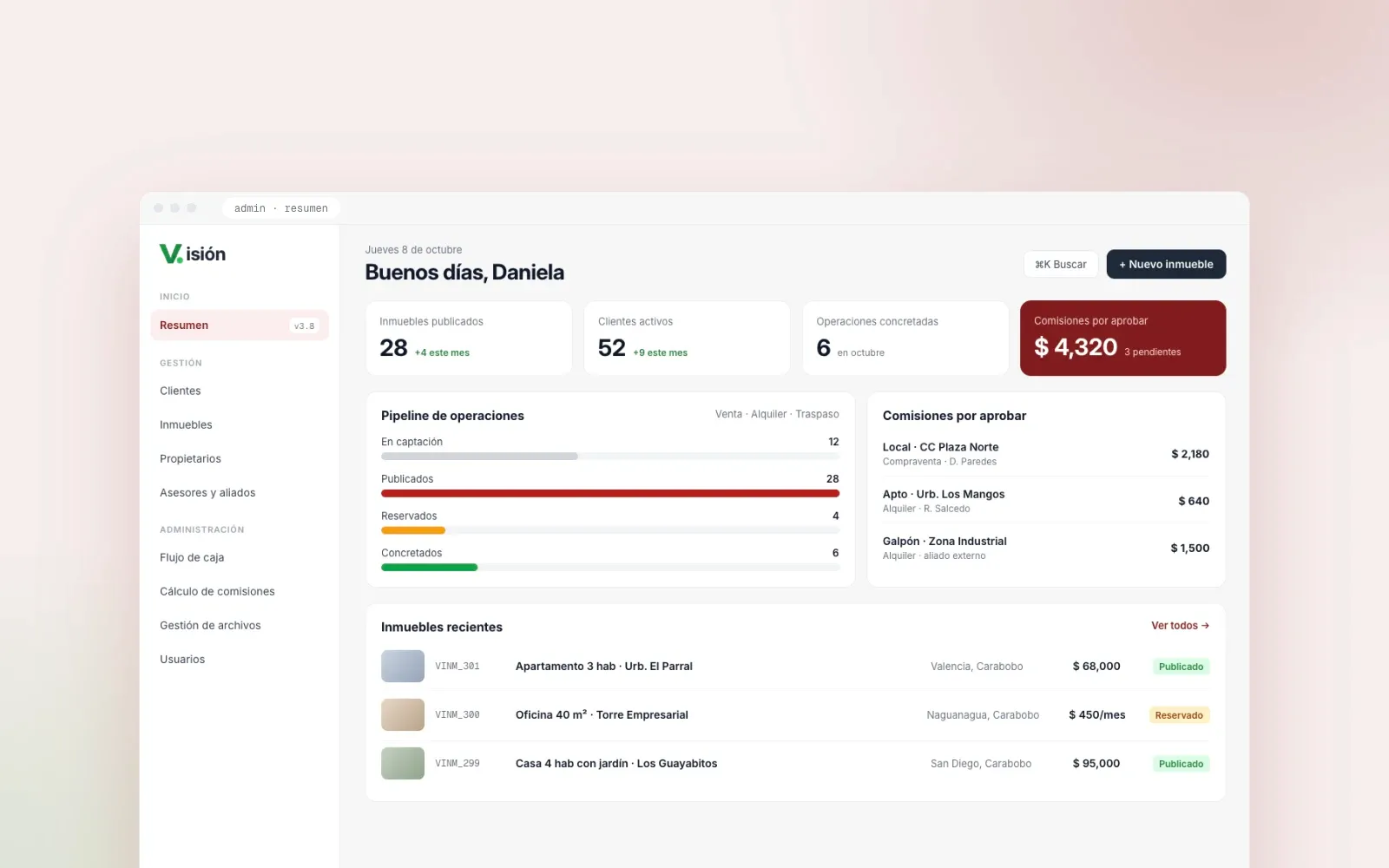Screen dimensions: 1389x868
Task: Click the Reservado status badge
Action: point(1179,715)
